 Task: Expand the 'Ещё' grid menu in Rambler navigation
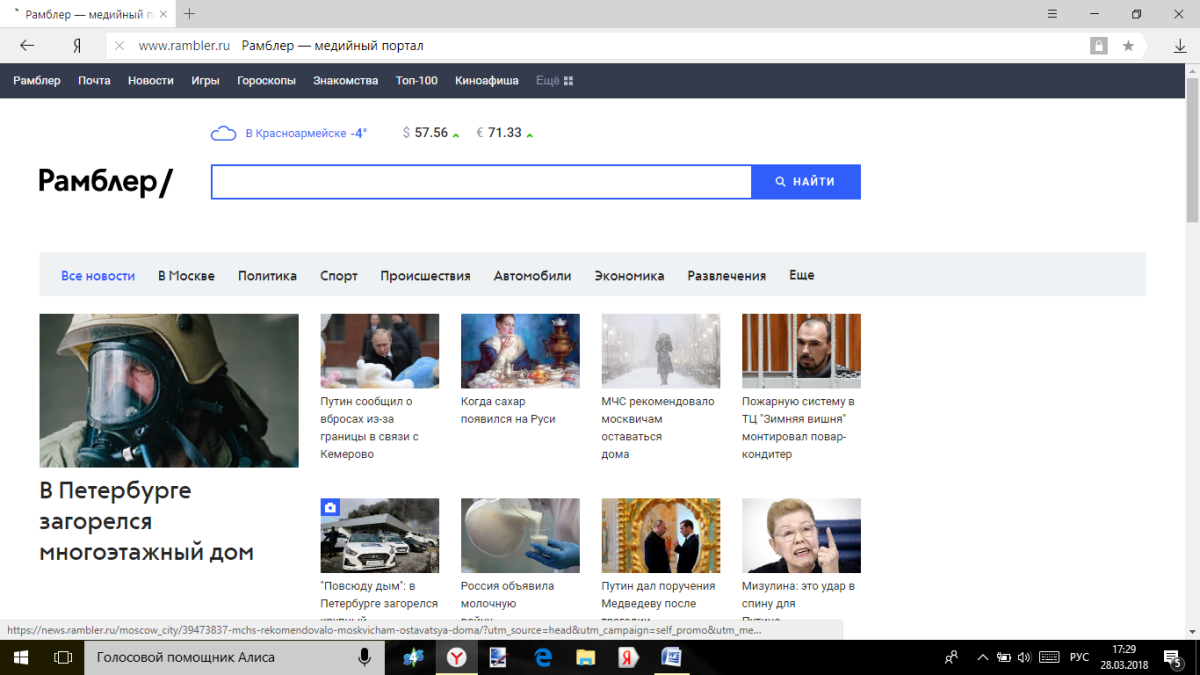click(x=554, y=80)
